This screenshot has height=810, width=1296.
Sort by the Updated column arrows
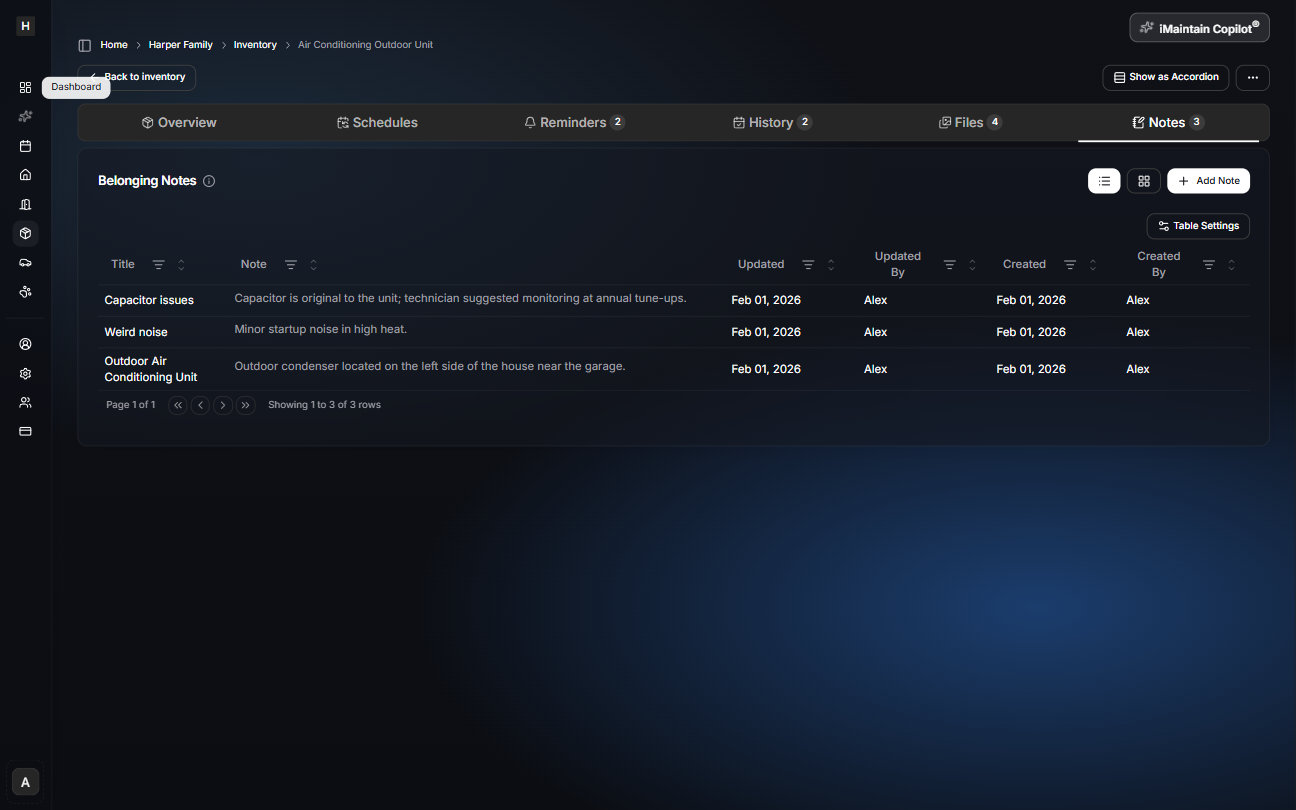[x=831, y=265]
